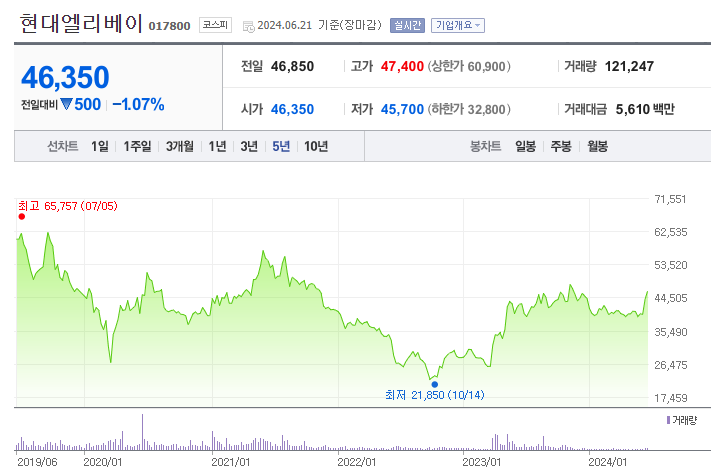Click the 저가 value 45,700
Viewport: 711px width, 475px height.
402,109
